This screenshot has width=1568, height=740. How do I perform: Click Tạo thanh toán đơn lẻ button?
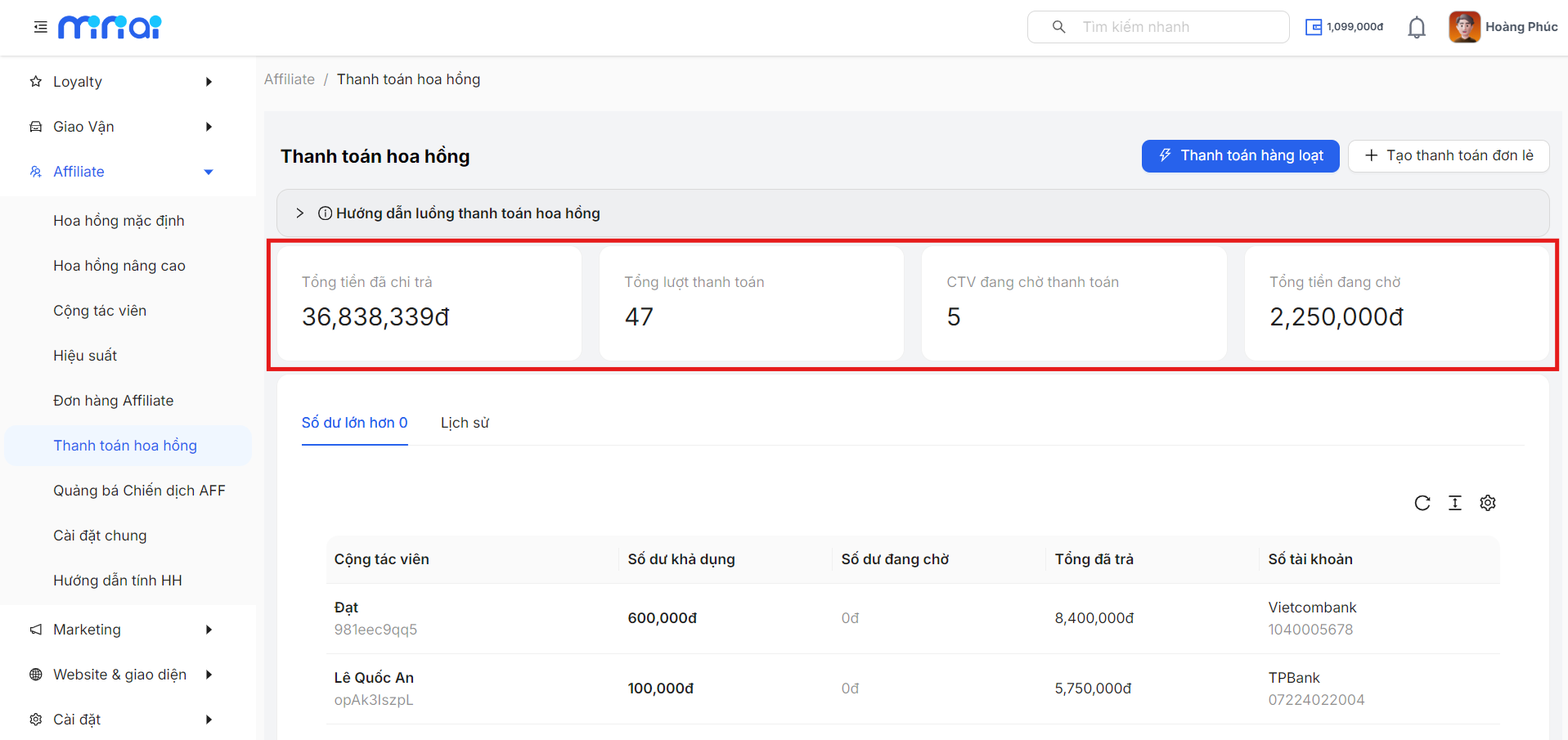[1449, 156]
